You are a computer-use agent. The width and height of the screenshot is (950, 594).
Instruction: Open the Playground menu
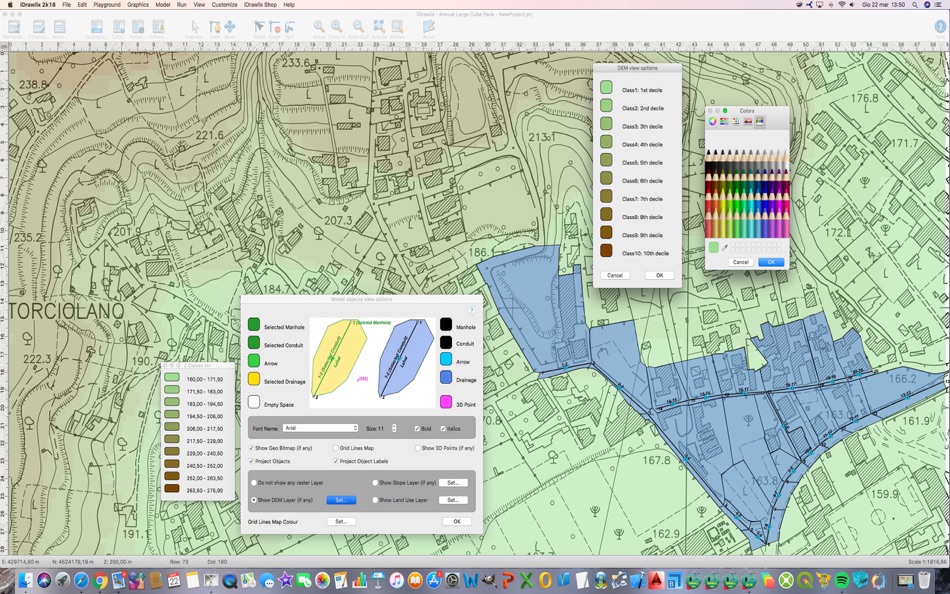pyautogui.click(x=107, y=5)
